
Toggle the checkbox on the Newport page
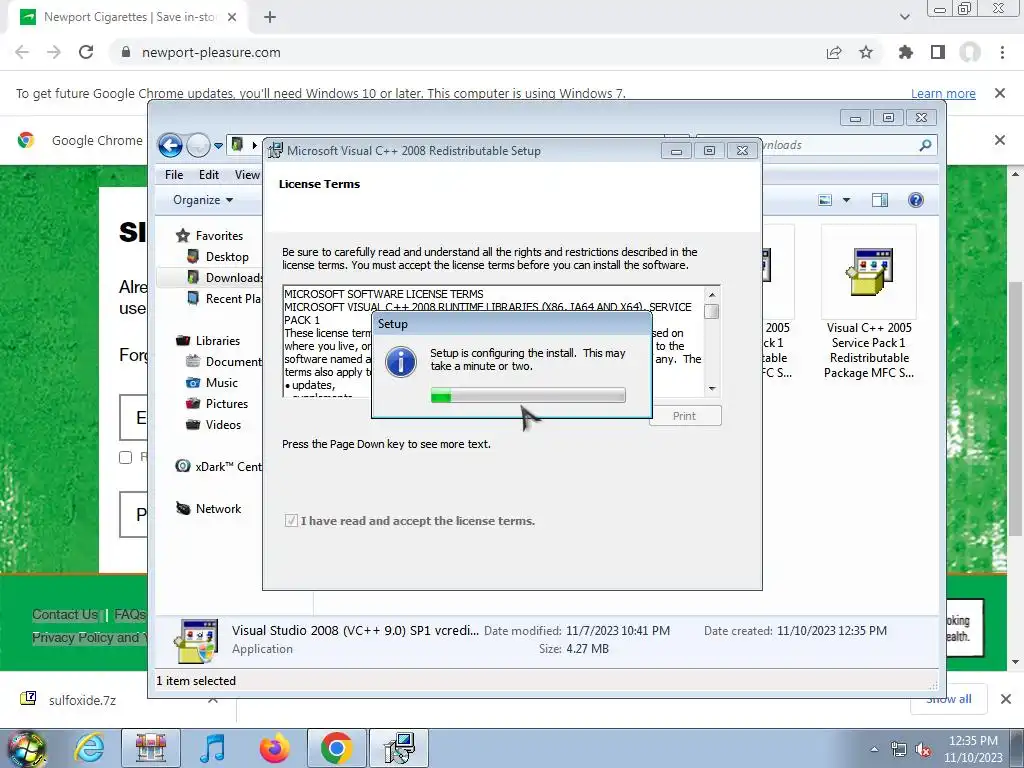tap(125, 457)
